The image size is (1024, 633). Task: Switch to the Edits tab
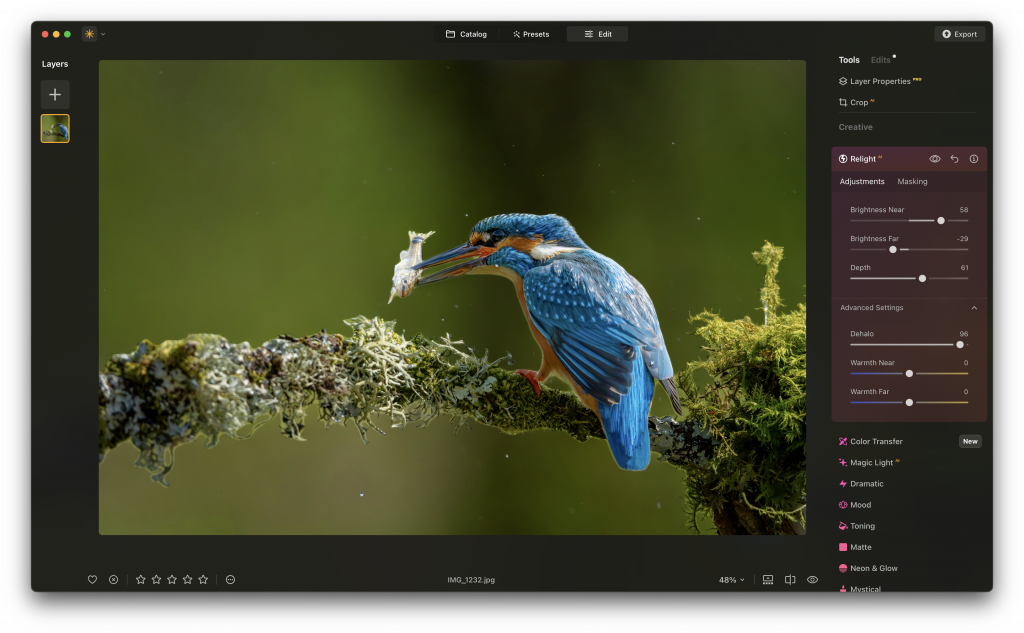[880, 60]
